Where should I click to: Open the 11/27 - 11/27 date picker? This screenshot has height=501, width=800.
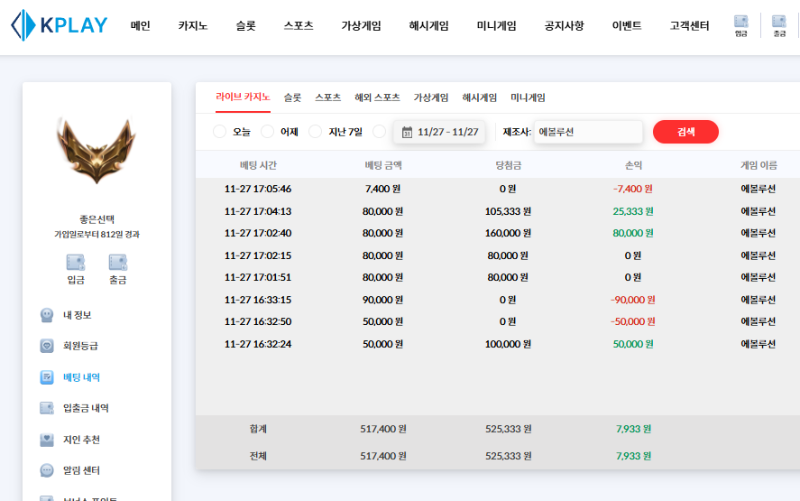point(439,132)
